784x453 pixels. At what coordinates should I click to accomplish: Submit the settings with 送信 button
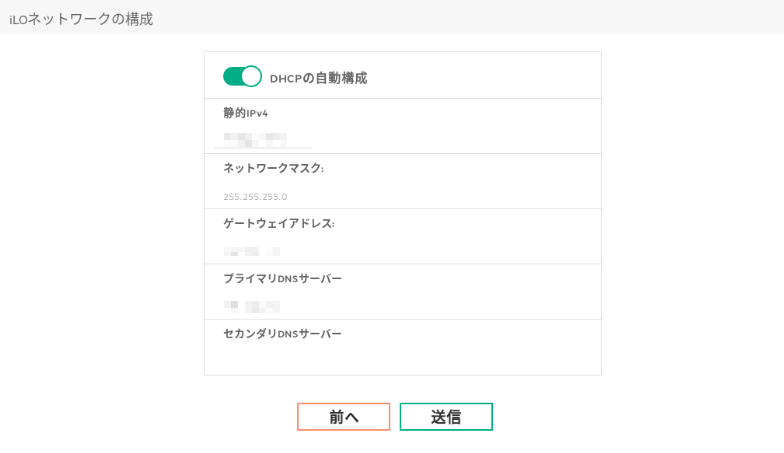[446, 417]
